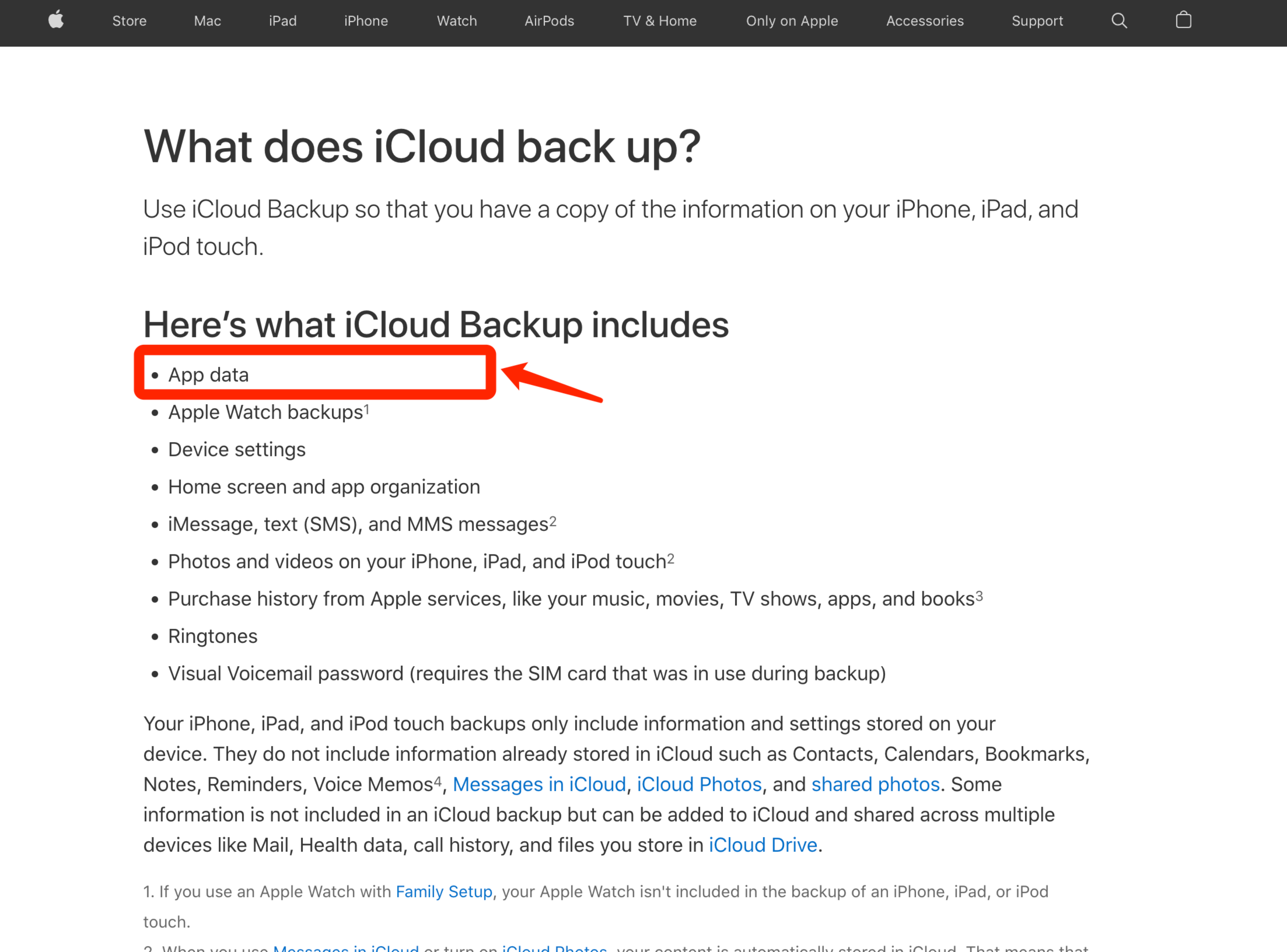Image resolution: width=1287 pixels, height=952 pixels.
Task: Select iPad in the navigation bar
Action: [282, 21]
